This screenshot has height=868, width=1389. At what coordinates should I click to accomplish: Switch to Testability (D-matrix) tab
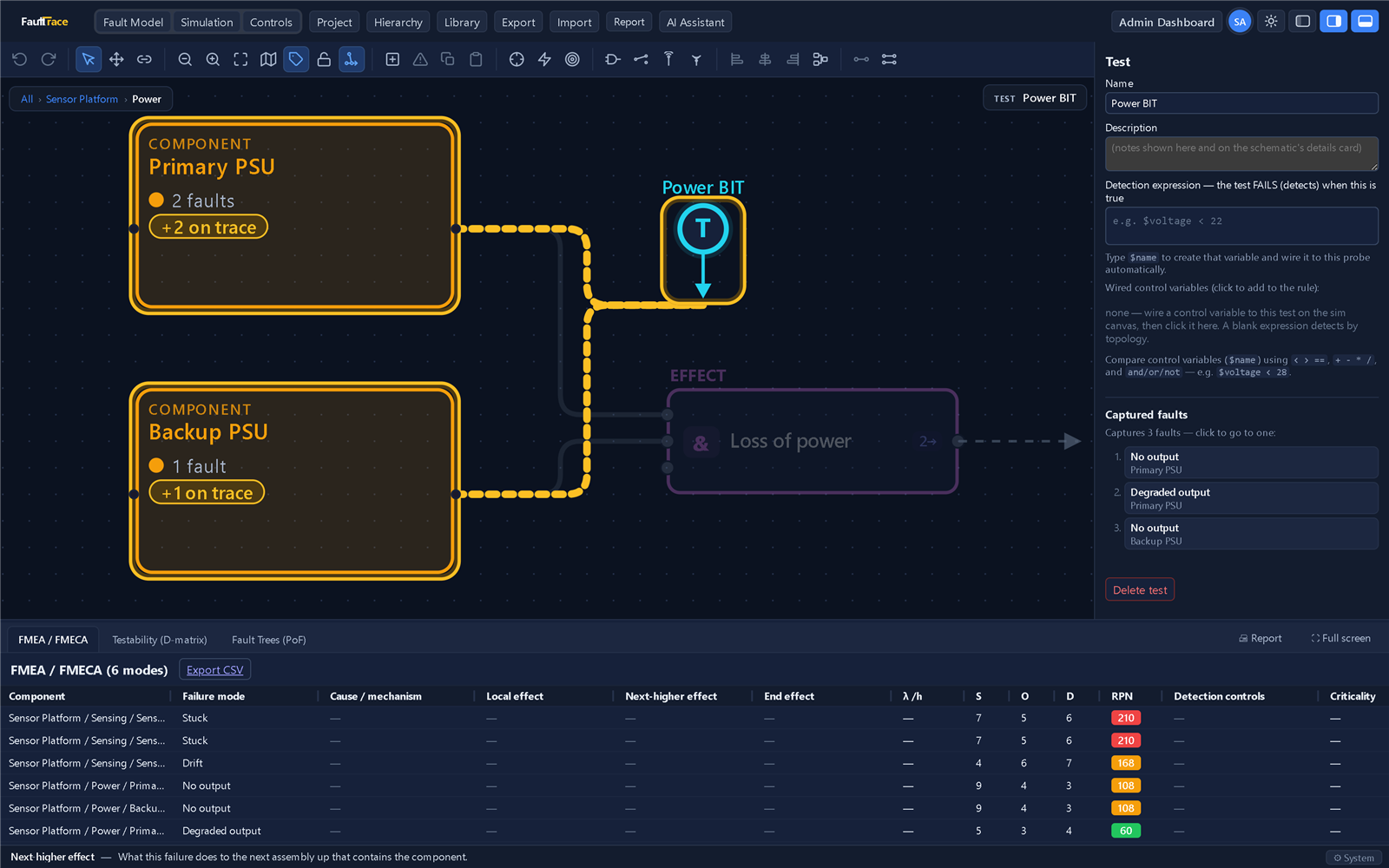[x=160, y=640]
